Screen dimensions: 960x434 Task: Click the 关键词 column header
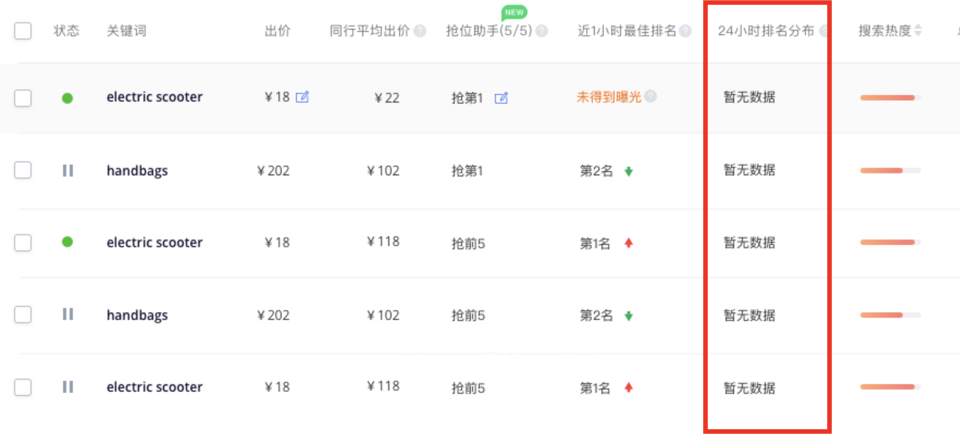(126, 31)
